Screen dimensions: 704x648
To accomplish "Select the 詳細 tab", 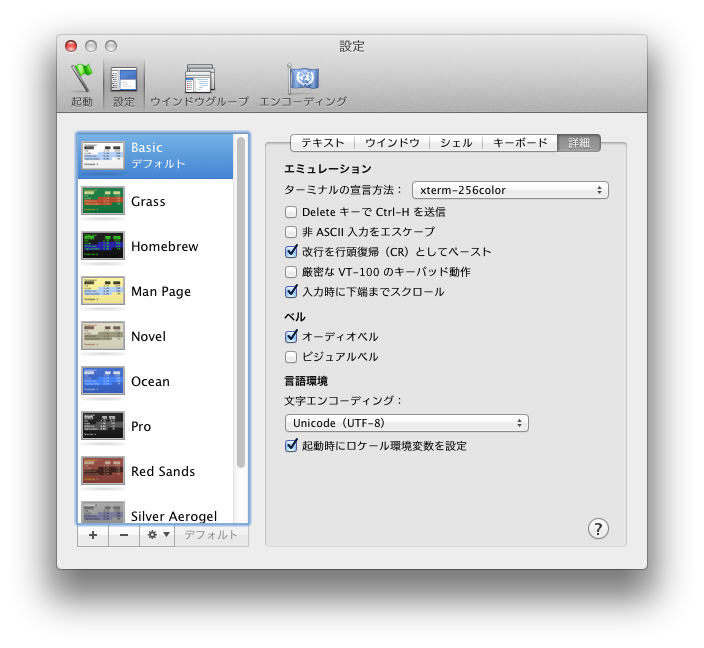I will click(x=579, y=143).
